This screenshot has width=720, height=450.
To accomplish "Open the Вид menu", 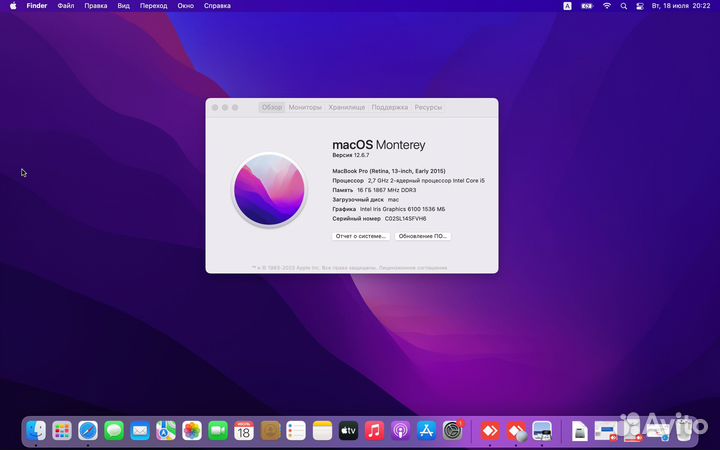I will [124, 6].
